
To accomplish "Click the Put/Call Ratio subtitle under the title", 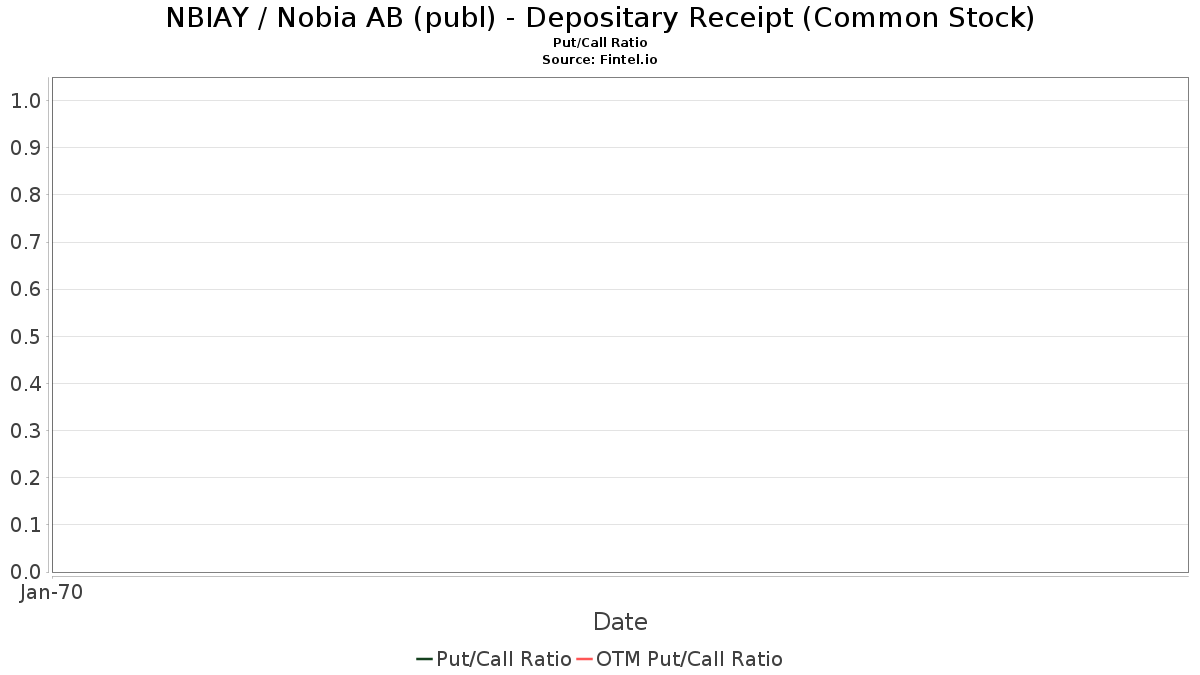I will click(600, 43).
